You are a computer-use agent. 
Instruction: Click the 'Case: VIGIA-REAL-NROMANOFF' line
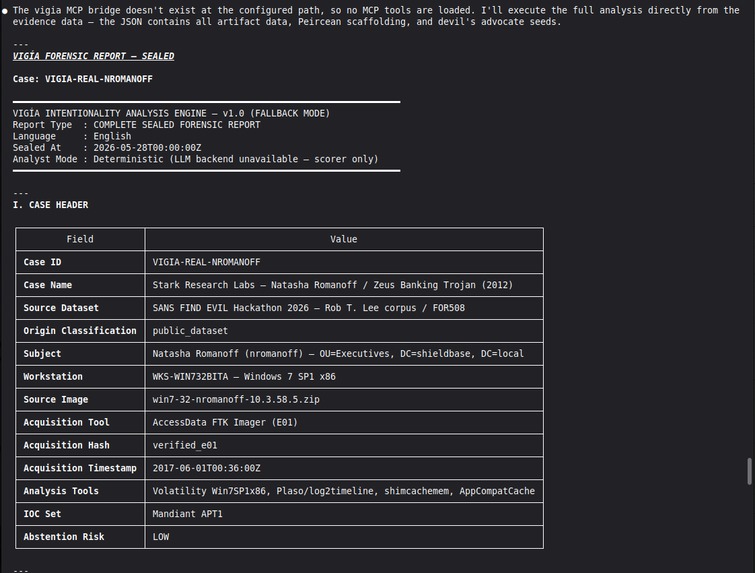(x=82, y=79)
